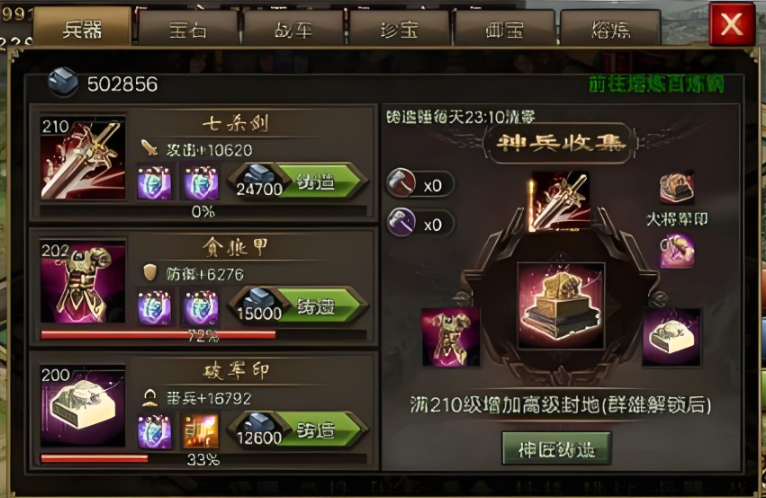Select the 破军印 seal icon
Viewport: 766px width, 498px height.
83,406
